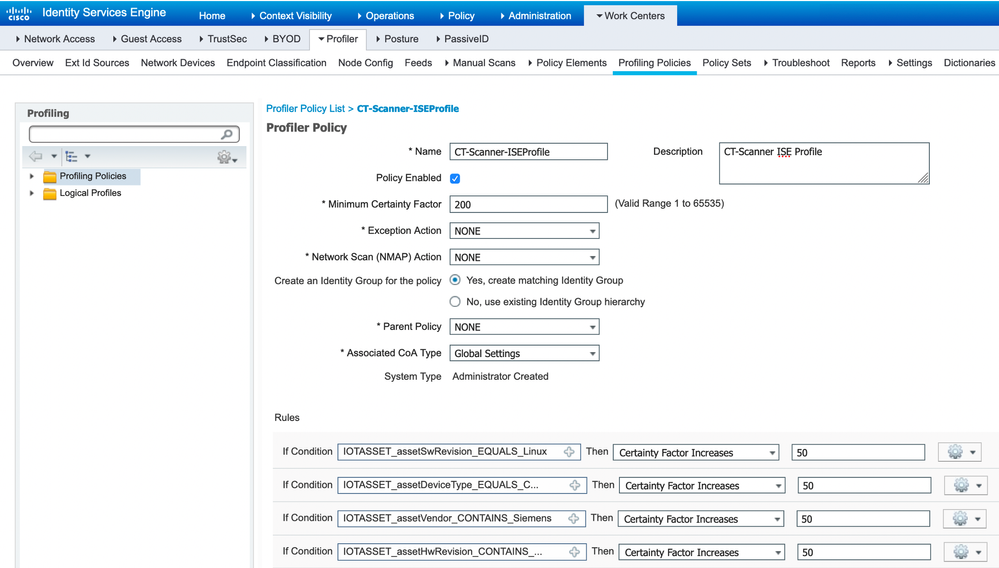Switch to Network Access work center
This screenshot has height=568, width=999.
(x=55, y=39)
